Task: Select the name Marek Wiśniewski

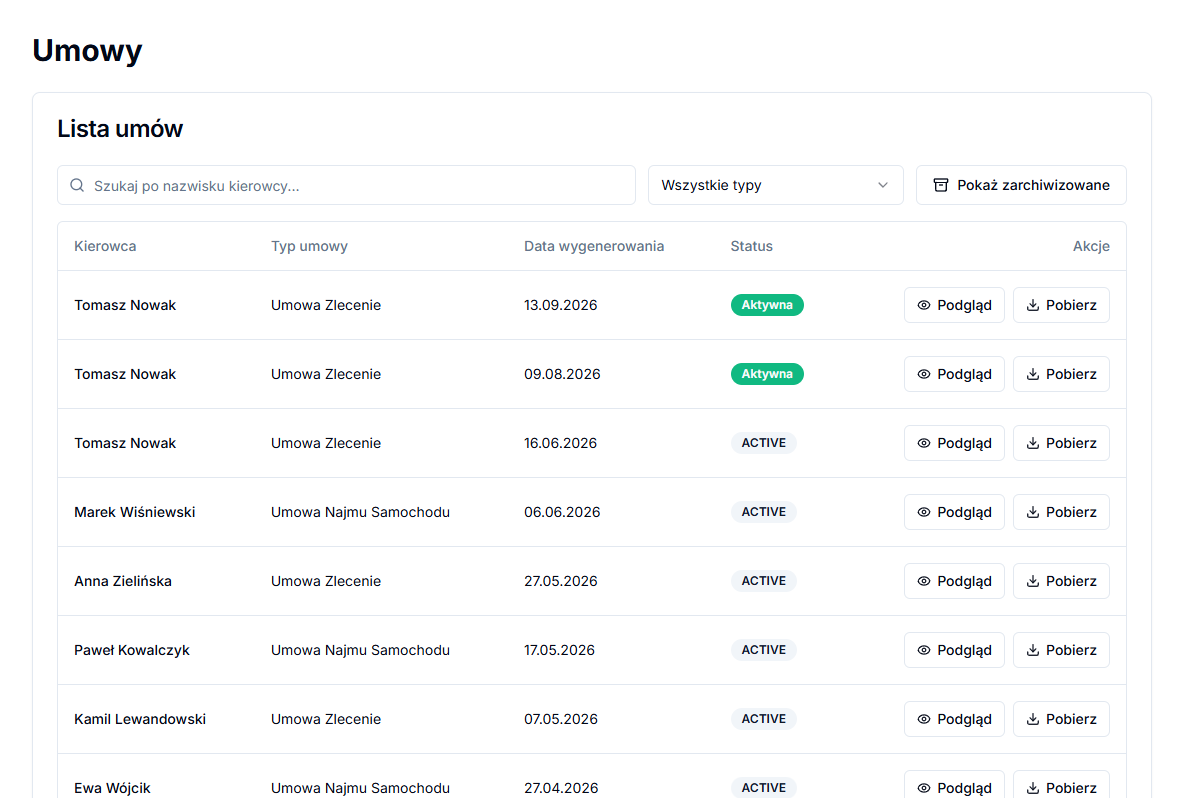Action: click(x=134, y=512)
